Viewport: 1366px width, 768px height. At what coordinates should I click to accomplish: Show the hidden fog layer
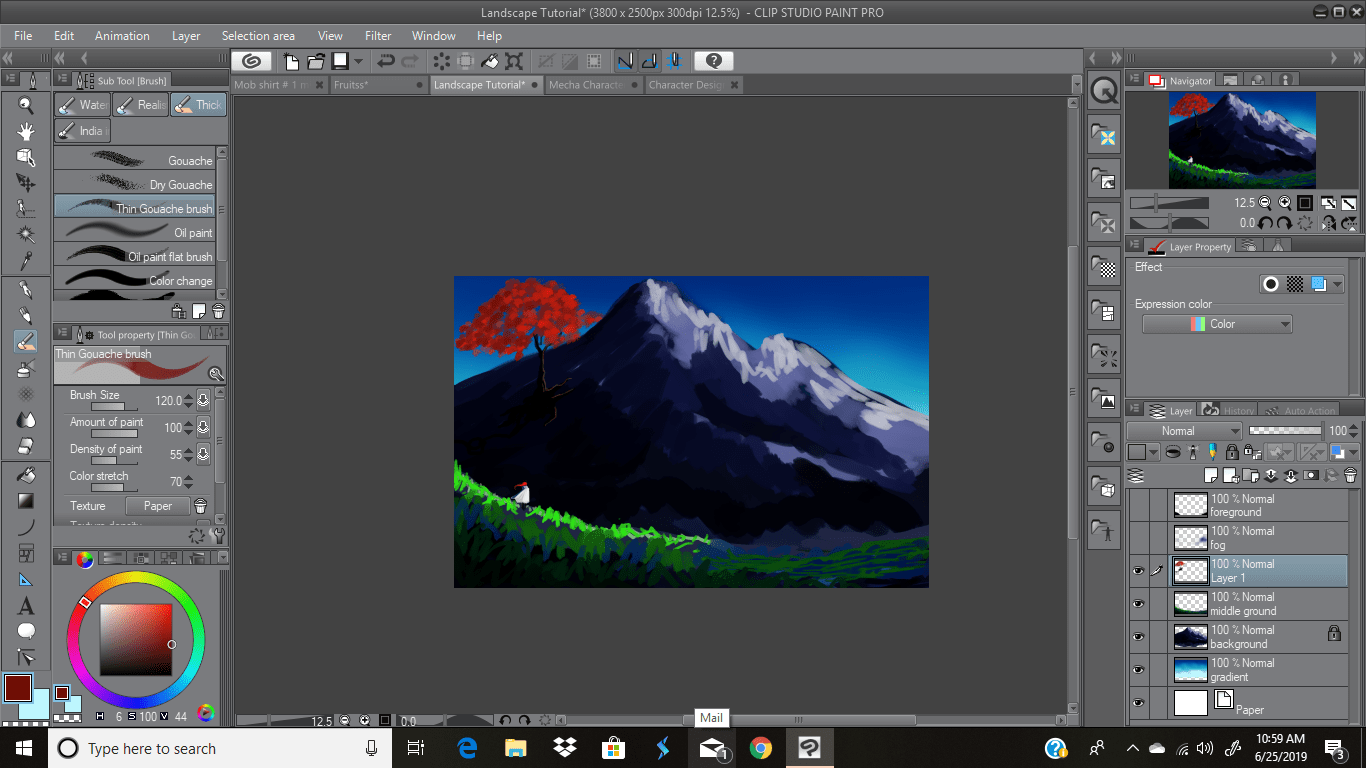coord(1138,538)
